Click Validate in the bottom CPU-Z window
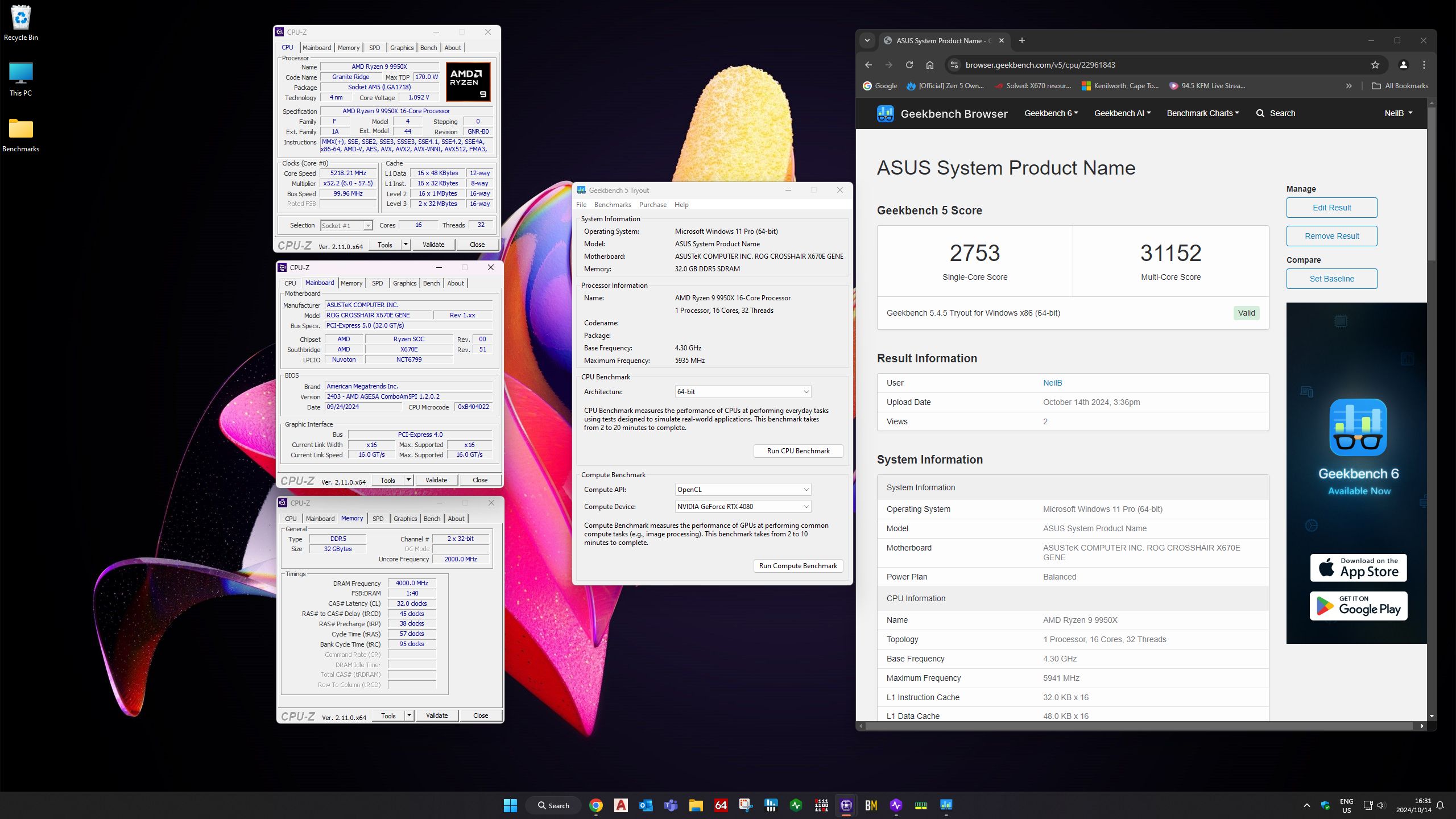This screenshot has width=1456, height=819. point(437,715)
